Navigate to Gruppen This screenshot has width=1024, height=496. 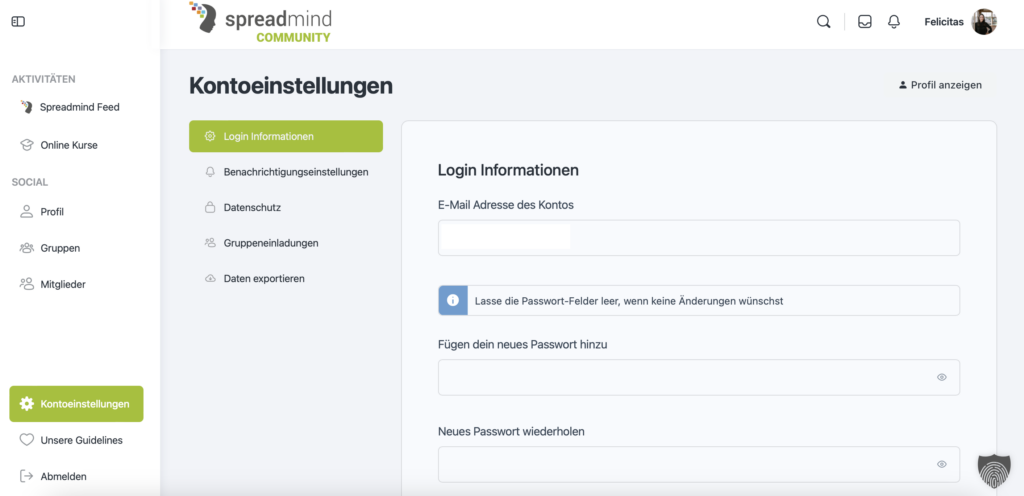click(x=60, y=248)
